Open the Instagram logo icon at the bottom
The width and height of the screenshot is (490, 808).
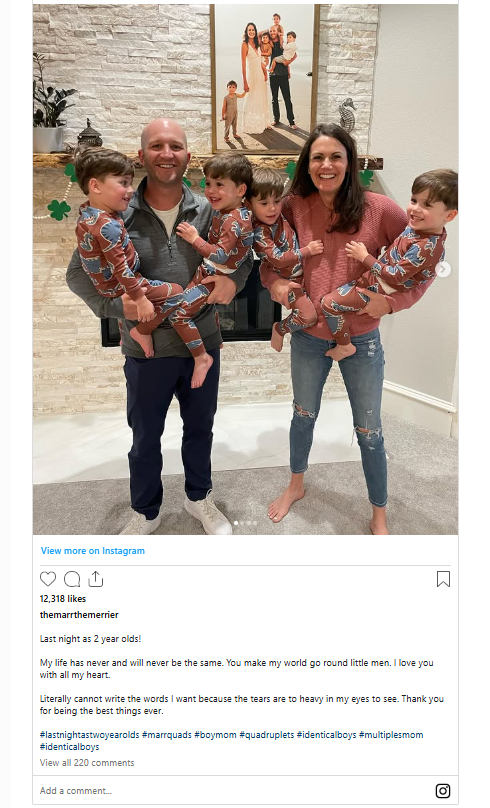coord(443,790)
